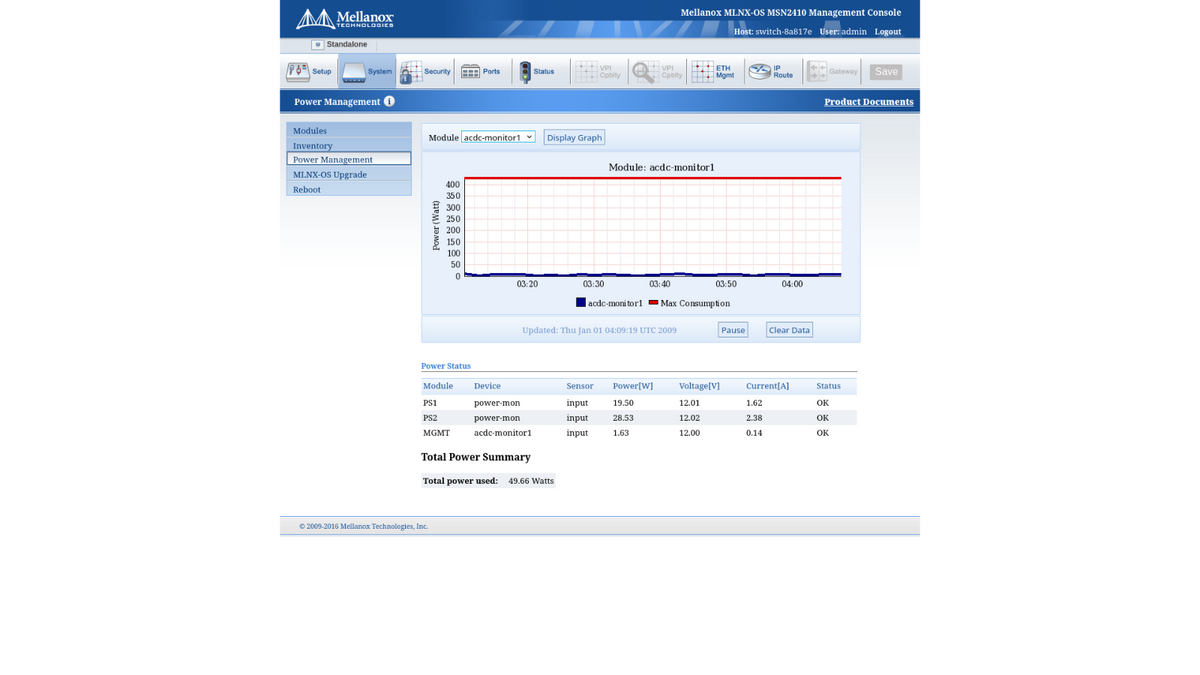The image size is (1200, 675).
Task: Click the Clear Data button
Action: [789, 330]
